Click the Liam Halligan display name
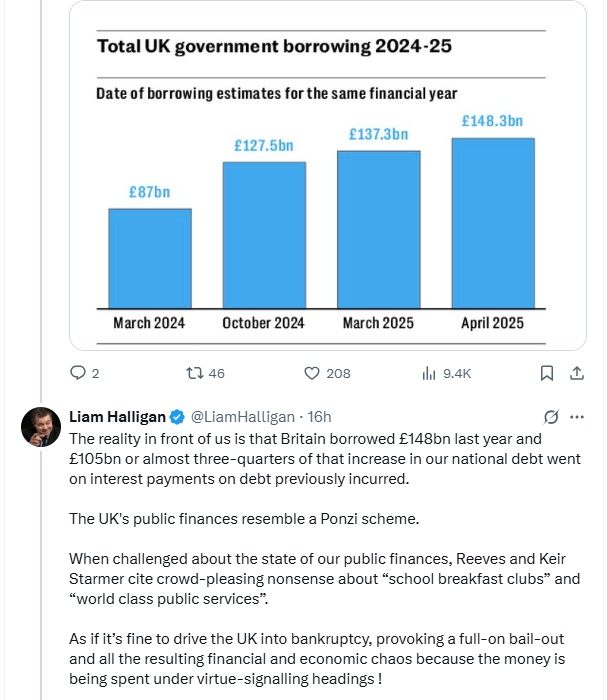The image size is (607, 700). [116, 417]
